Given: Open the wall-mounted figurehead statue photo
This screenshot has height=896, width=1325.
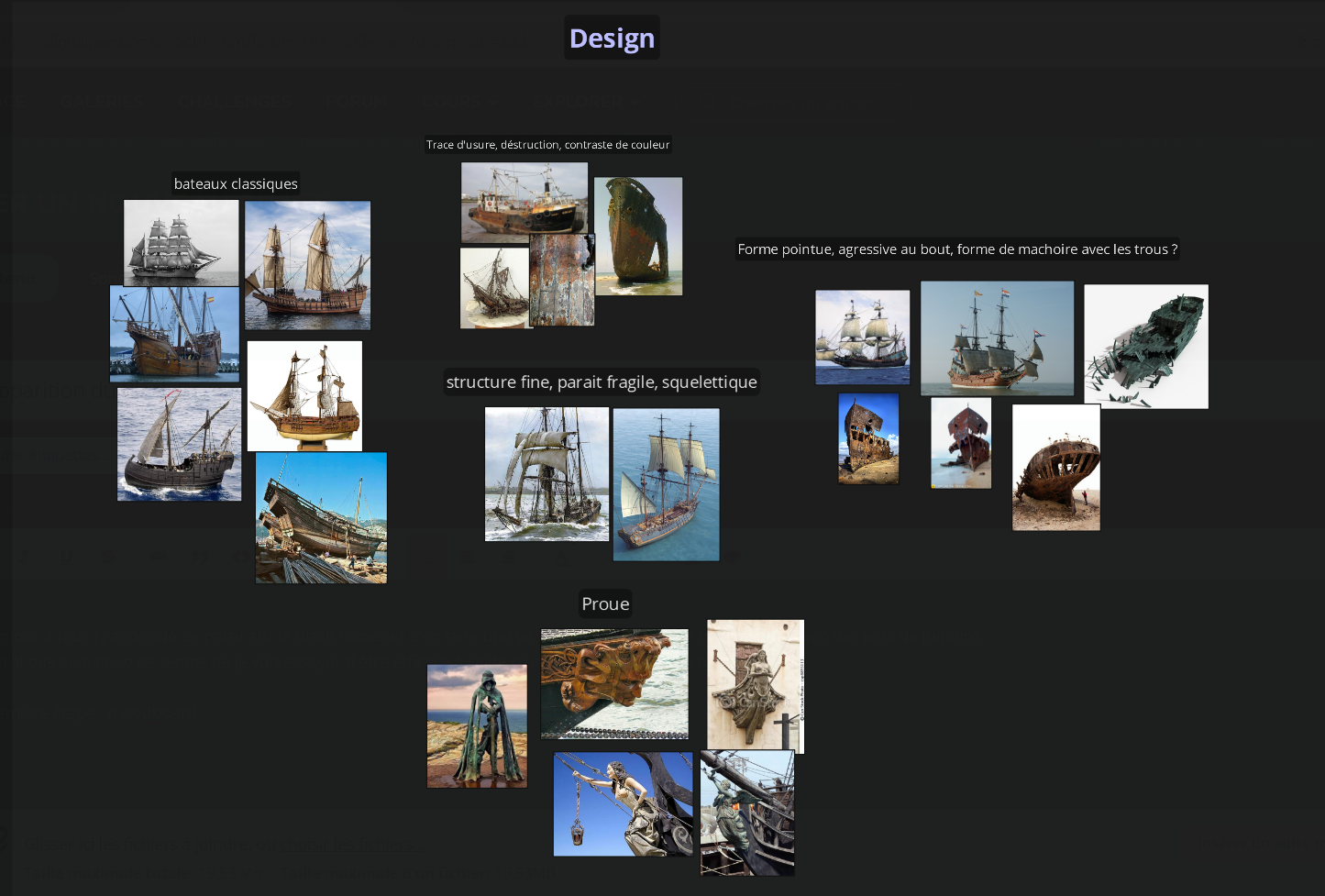Looking at the screenshot, I should (755, 685).
